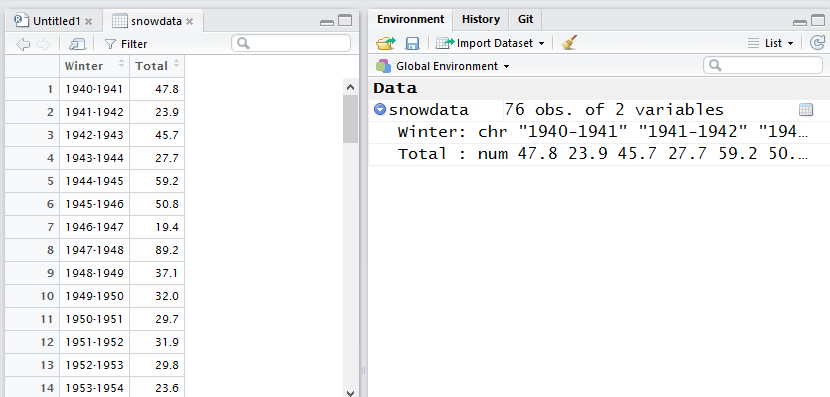Close the Untitled1 tab
The image size is (830, 397).
pyautogui.click(x=88, y=22)
